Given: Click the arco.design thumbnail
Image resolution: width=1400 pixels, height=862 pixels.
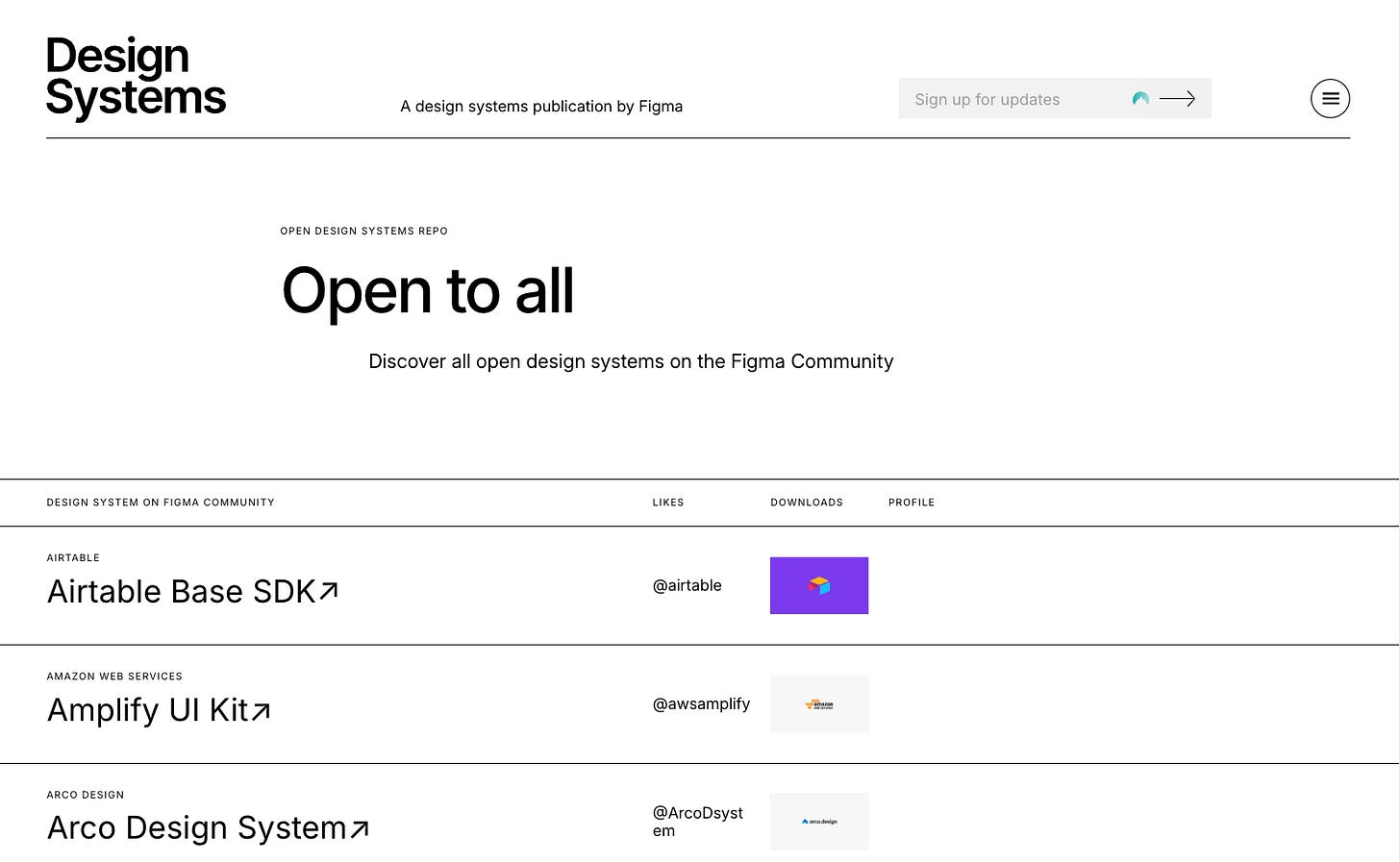Looking at the screenshot, I should coord(819,822).
